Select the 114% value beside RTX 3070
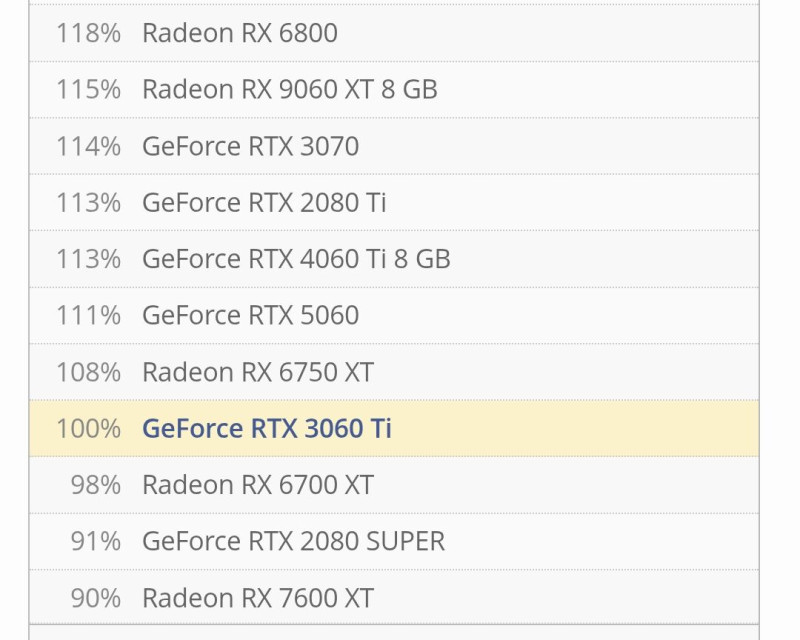Image resolution: width=800 pixels, height=640 pixels. click(x=88, y=146)
